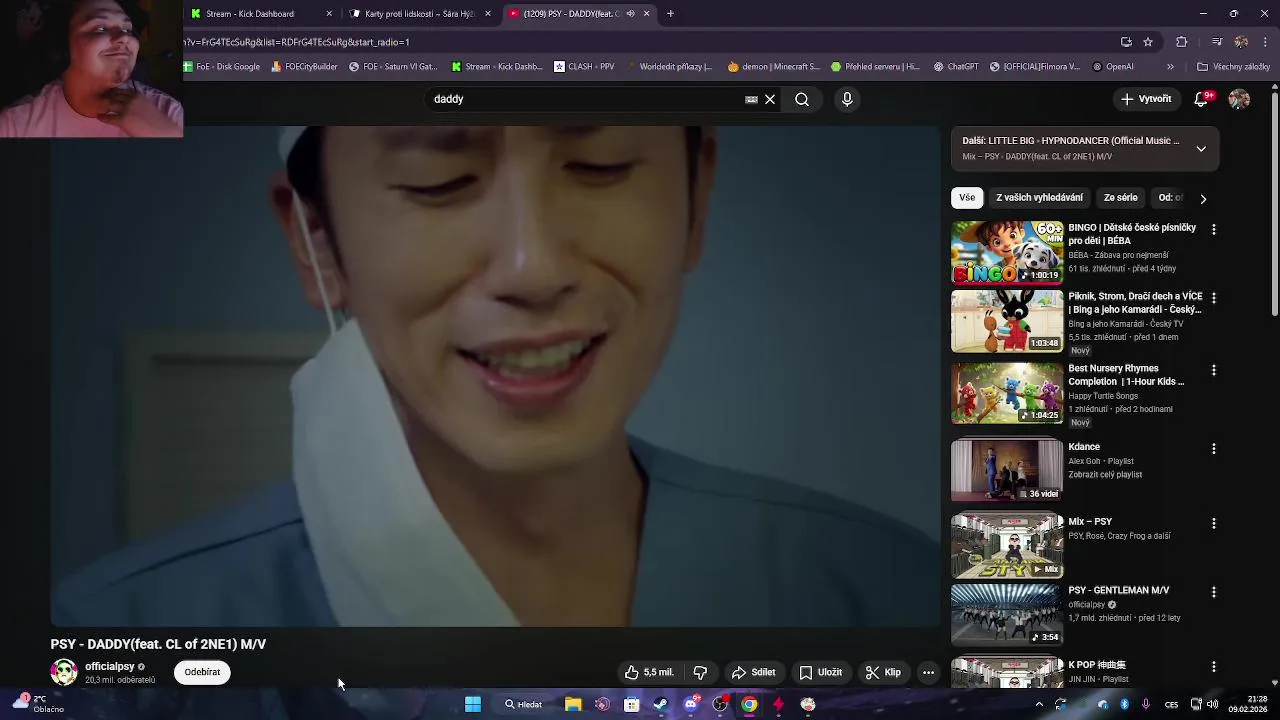Select the Vše filter chip

coord(967,198)
